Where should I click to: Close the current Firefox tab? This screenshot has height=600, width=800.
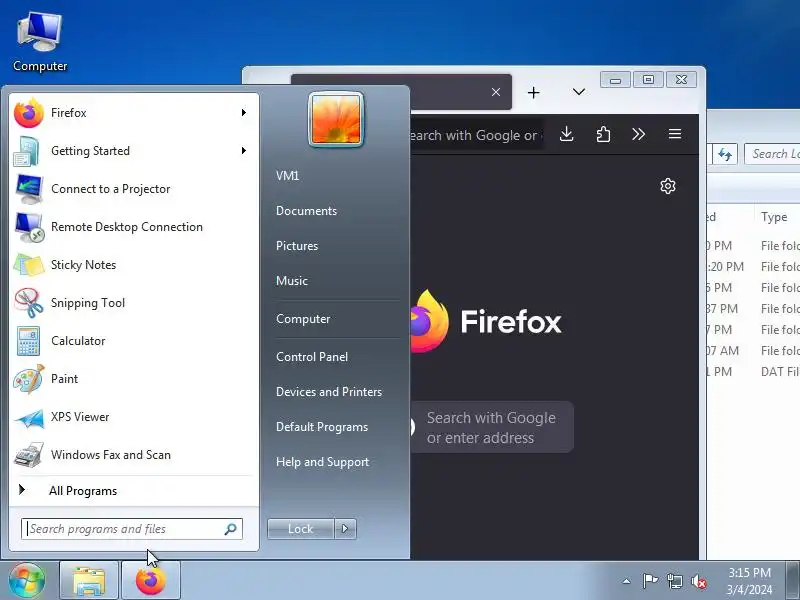click(496, 92)
